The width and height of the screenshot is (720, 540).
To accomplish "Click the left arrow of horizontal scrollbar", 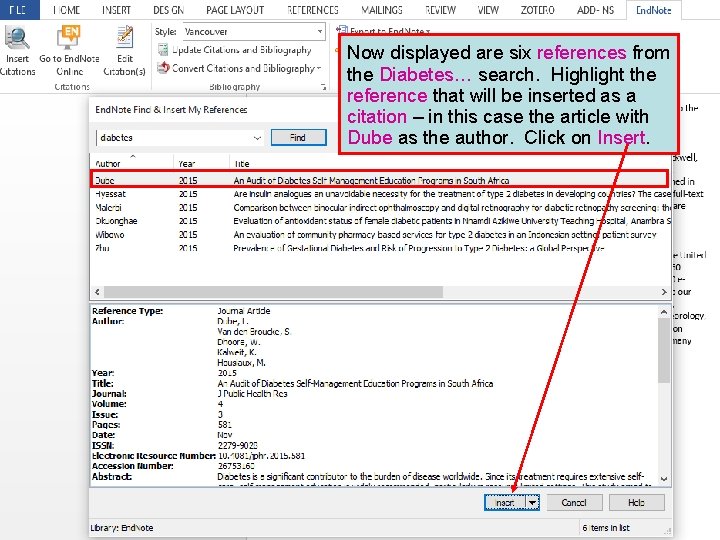I will (97, 292).
